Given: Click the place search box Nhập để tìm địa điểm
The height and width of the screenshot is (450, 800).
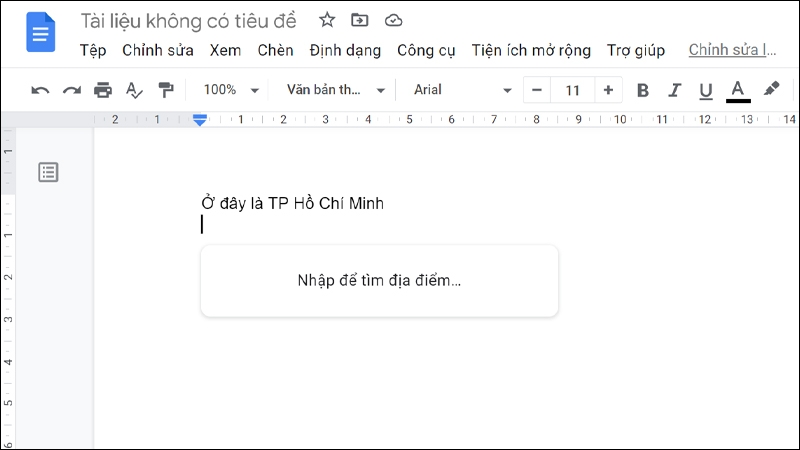Looking at the screenshot, I should click(379, 281).
